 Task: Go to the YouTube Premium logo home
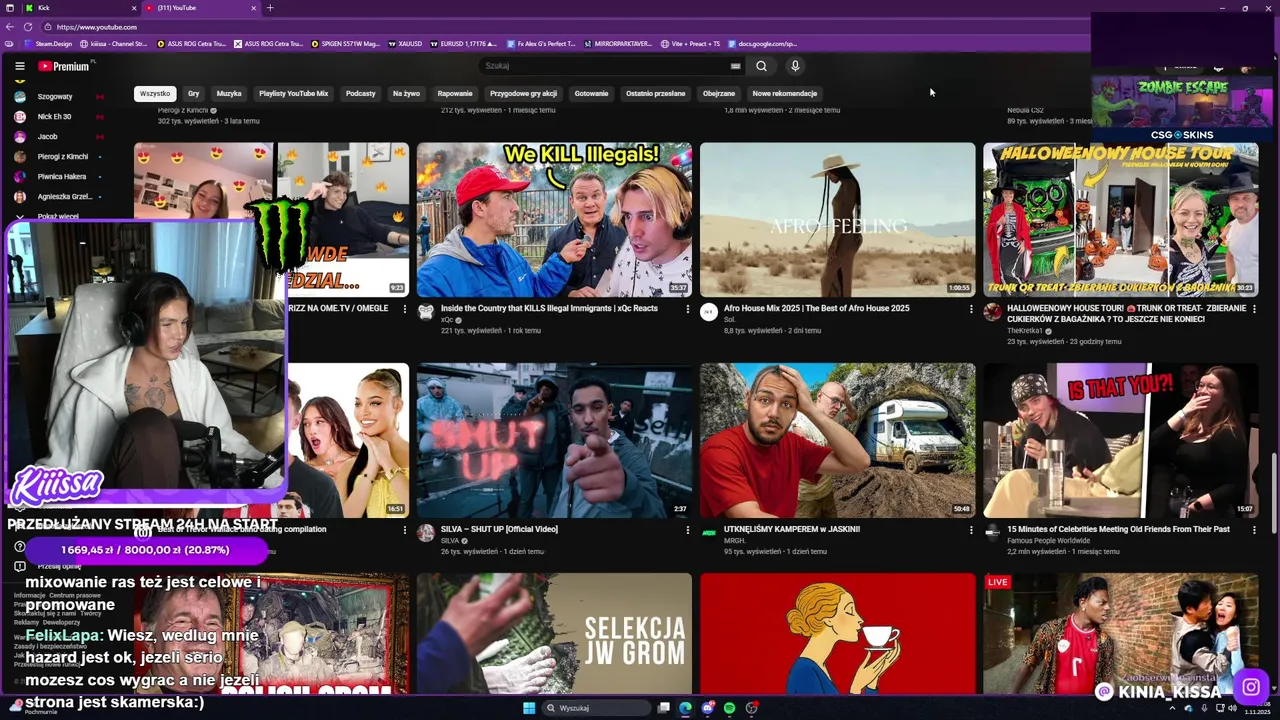66,66
